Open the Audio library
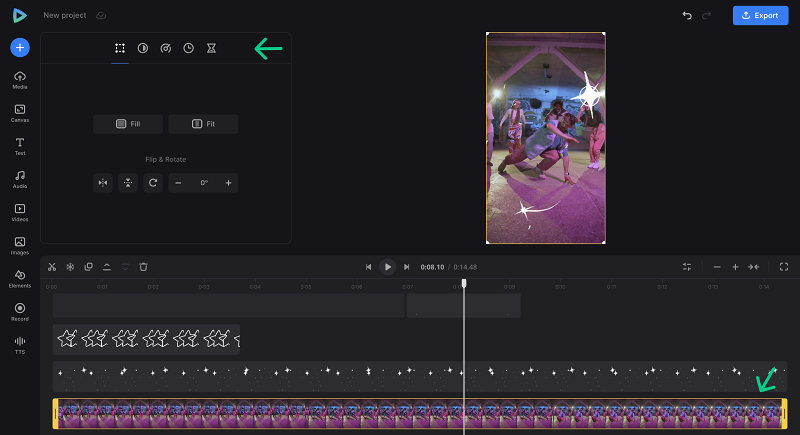 20,180
